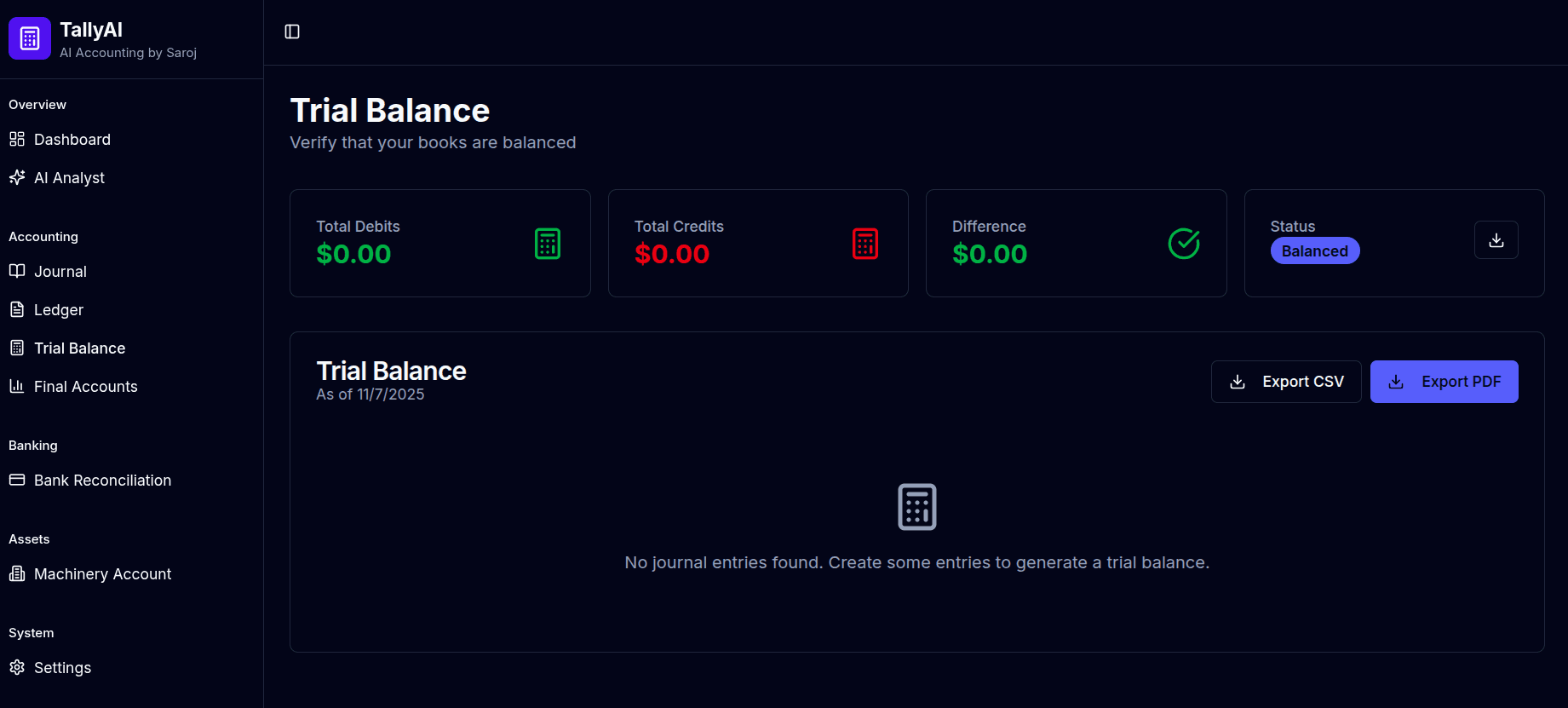Click the green checkmark icon in Difference card

1183,244
